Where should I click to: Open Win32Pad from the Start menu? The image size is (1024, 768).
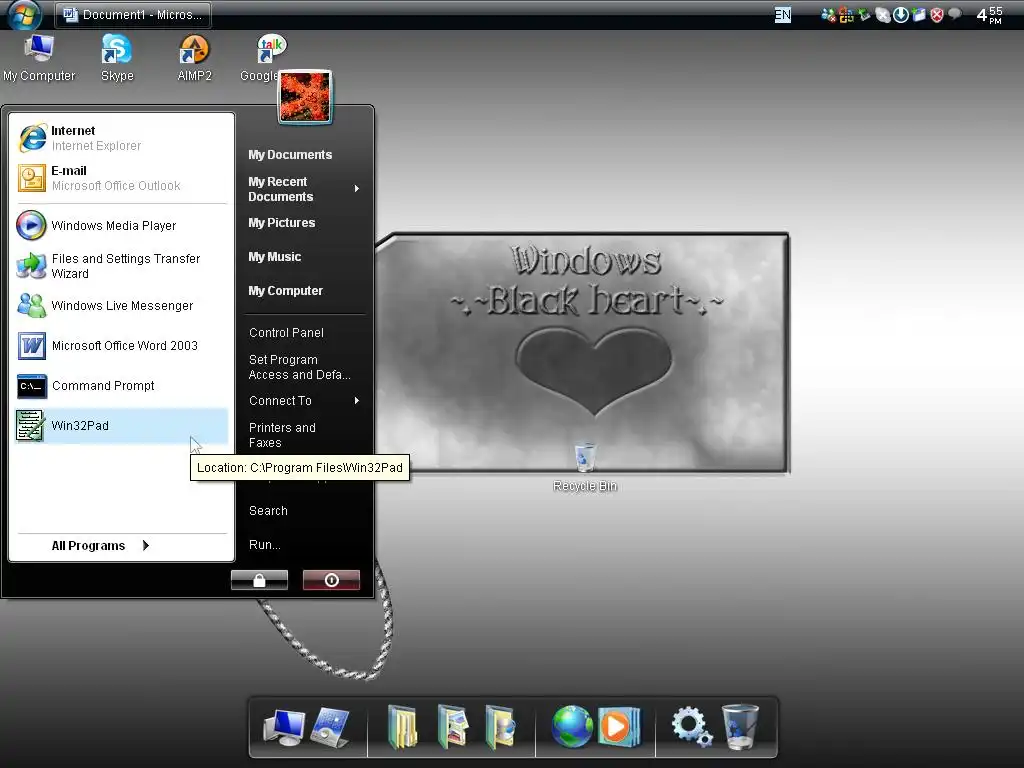point(121,426)
